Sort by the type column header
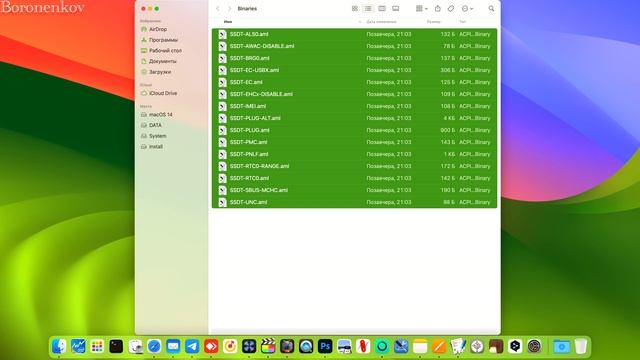The image size is (640, 360). click(x=462, y=22)
